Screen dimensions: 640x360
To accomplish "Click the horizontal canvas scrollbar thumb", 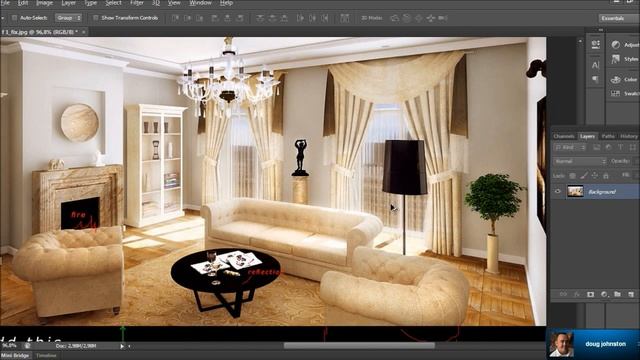I will point(359,346).
